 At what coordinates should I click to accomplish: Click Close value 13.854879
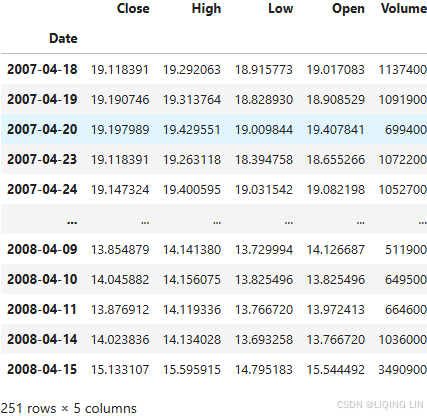click(120, 250)
